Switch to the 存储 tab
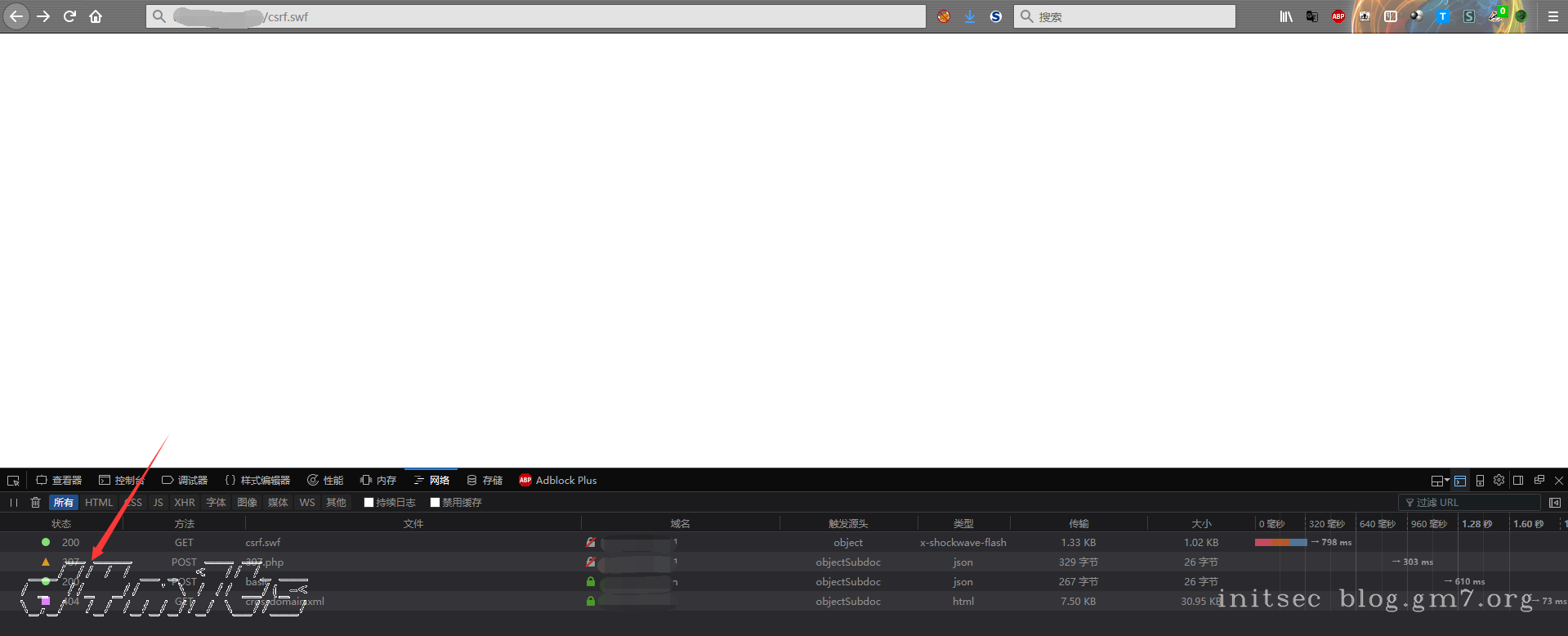The height and width of the screenshot is (636, 1568). (x=485, y=481)
